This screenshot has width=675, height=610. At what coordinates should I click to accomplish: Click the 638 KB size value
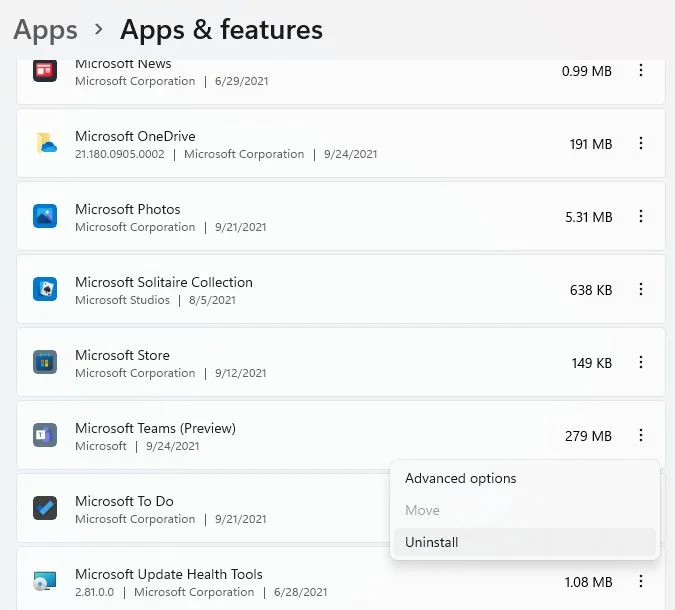(x=591, y=290)
